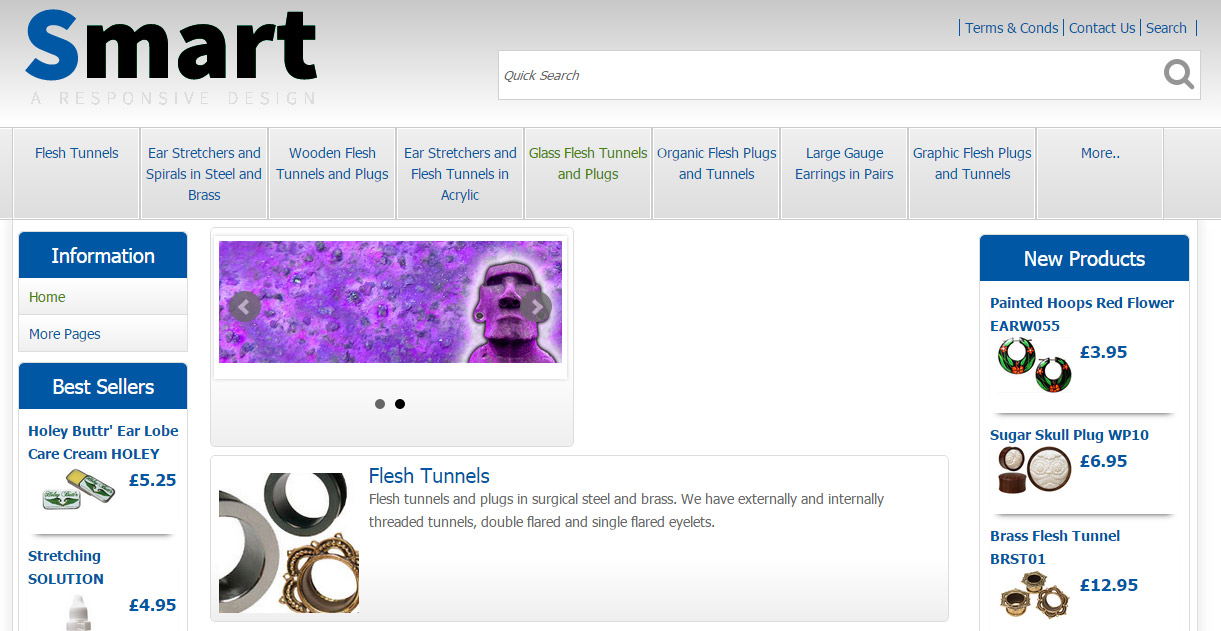Open the More.. navigation menu
1221x631 pixels.
point(1100,153)
